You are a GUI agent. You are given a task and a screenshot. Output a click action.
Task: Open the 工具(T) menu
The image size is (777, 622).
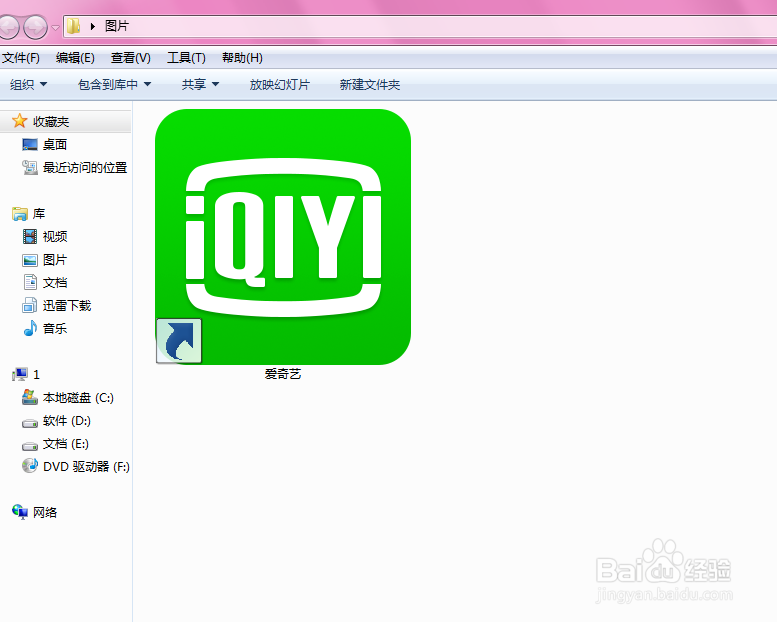186,58
